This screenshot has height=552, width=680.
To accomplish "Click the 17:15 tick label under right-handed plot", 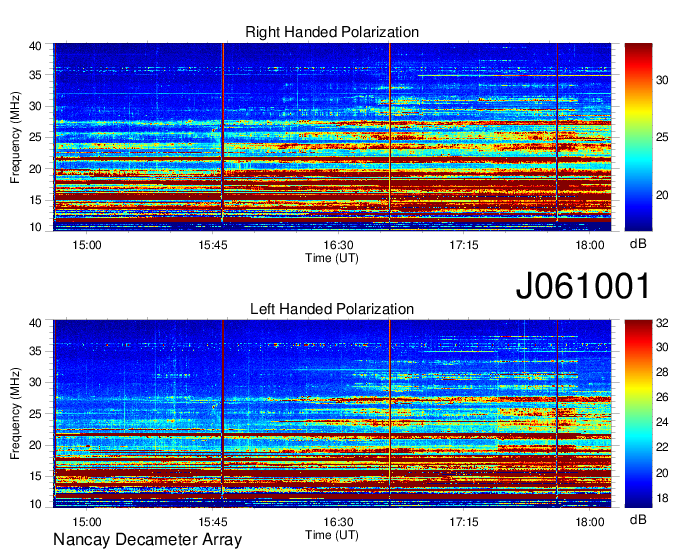I will 464,245.
